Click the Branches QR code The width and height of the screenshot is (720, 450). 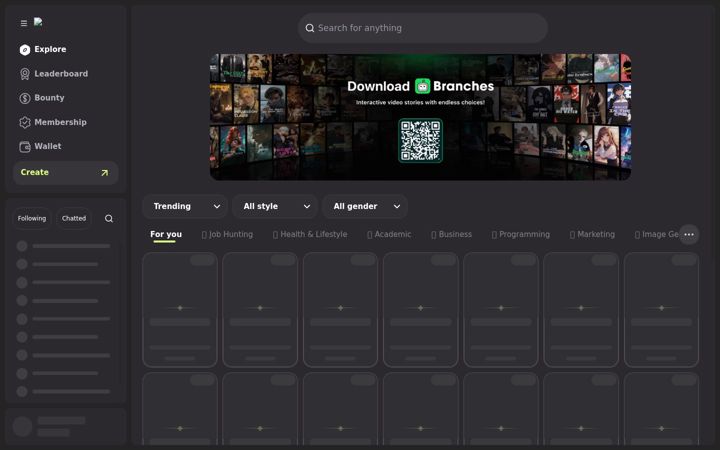pyautogui.click(x=420, y=141)
